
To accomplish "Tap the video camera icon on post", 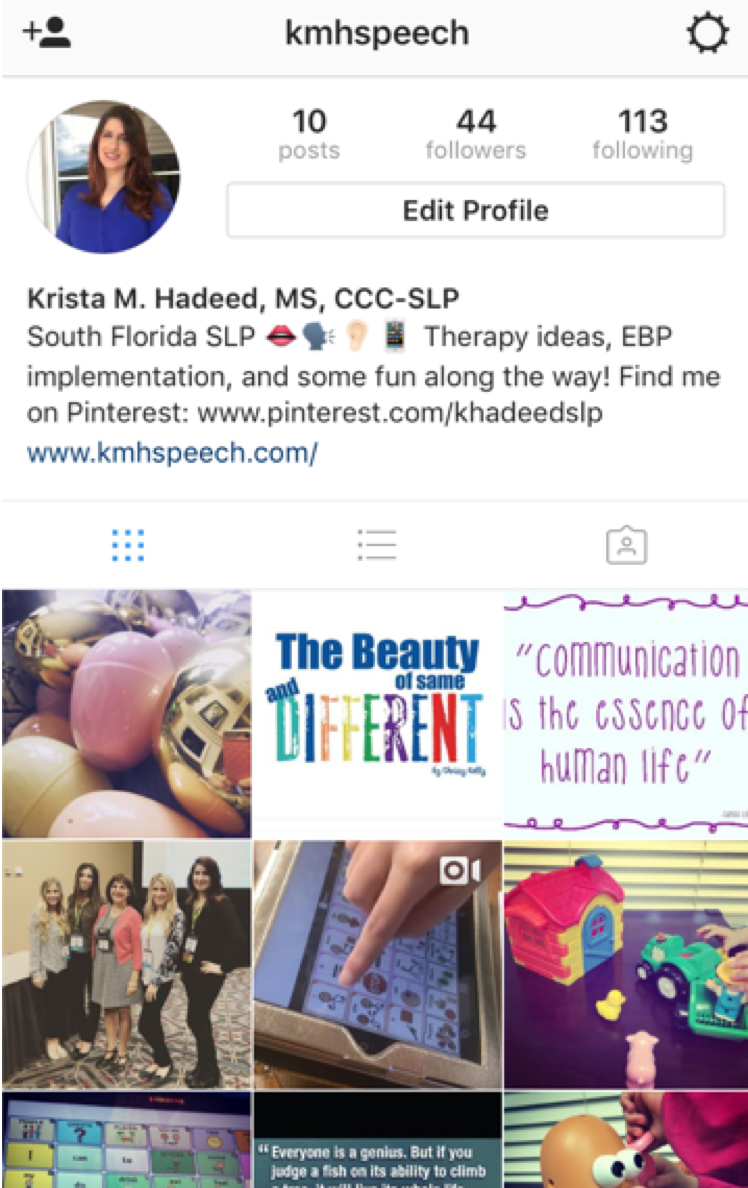I will 459,871.
